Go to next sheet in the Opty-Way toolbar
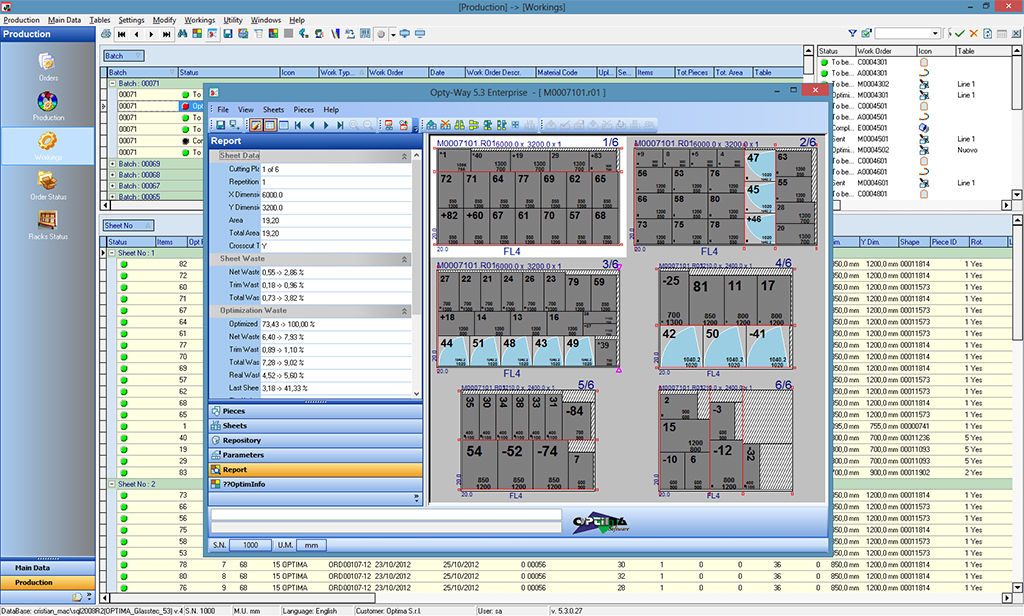The width and height of the screenshot is (1024, 616). point(327,125)
